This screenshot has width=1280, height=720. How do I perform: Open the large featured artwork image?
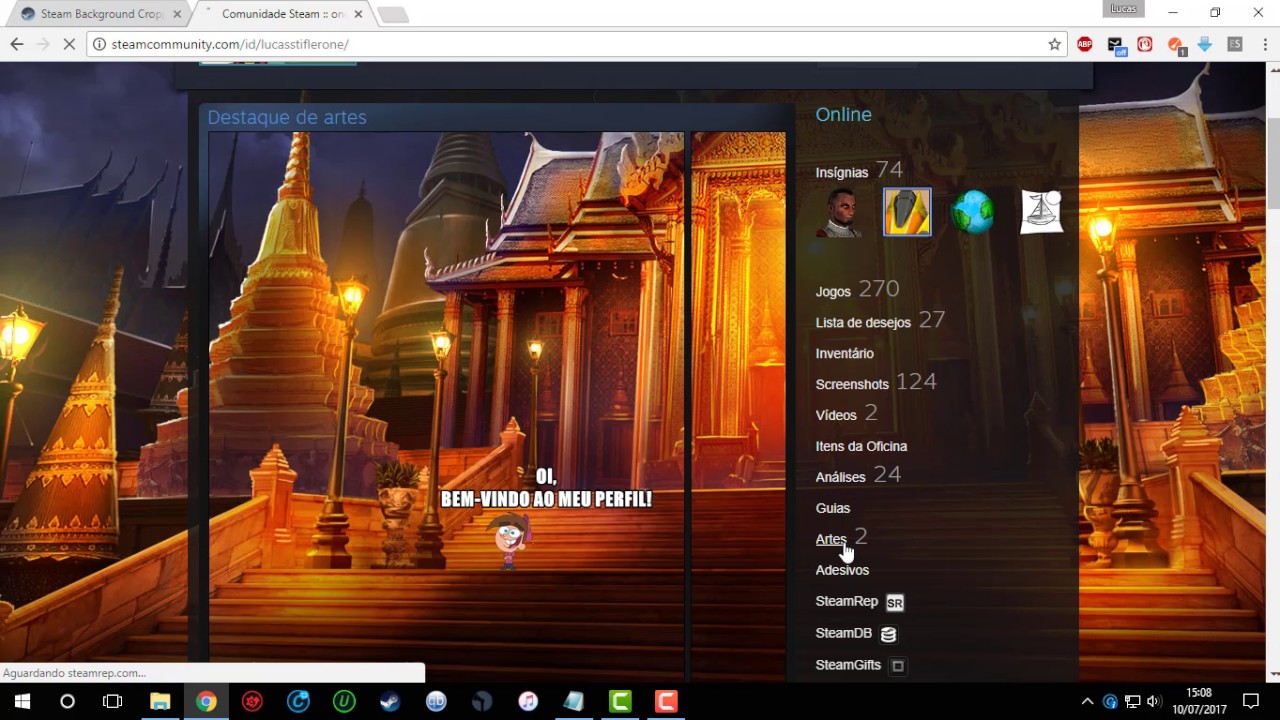point(447,407)
